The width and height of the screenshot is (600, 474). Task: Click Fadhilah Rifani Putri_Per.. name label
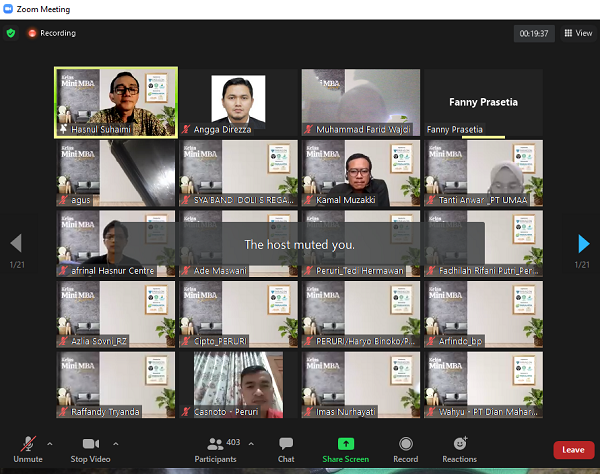(x=488, y=270)
